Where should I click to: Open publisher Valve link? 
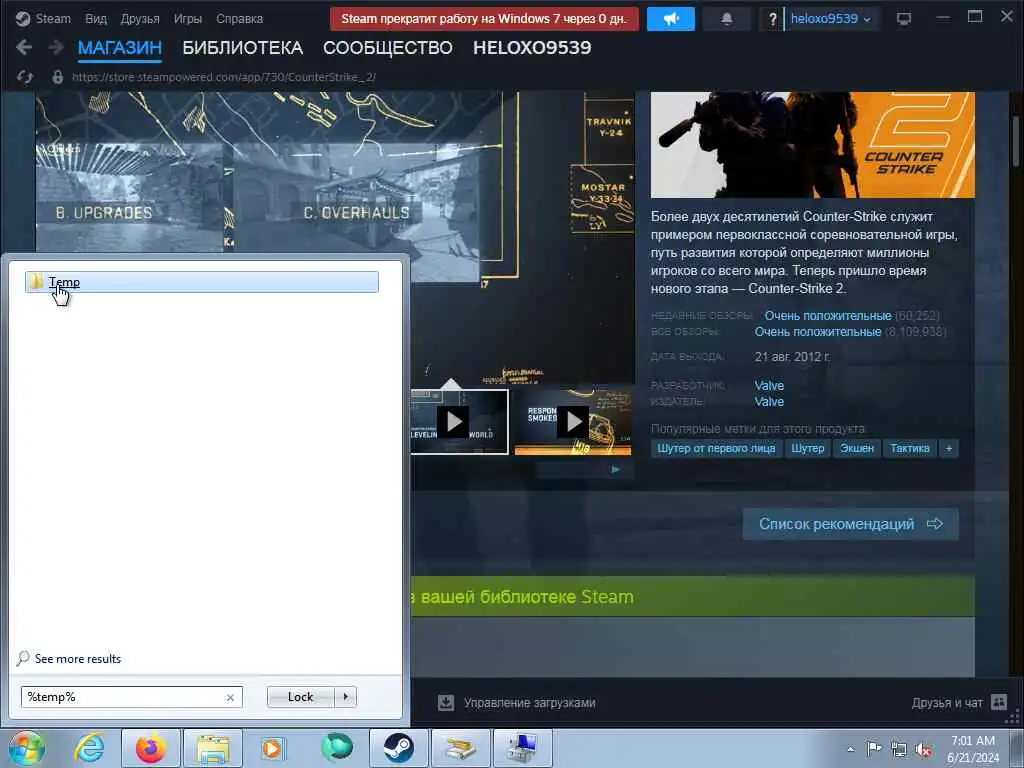769,402
